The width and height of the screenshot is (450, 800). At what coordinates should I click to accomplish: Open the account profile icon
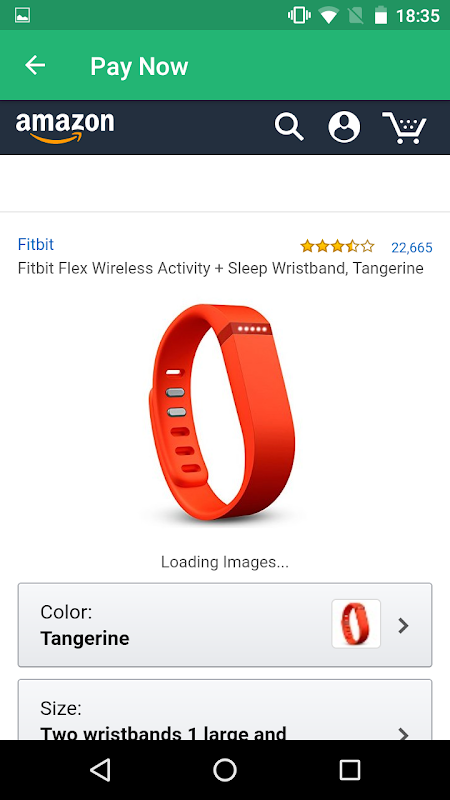click(344, 127)
